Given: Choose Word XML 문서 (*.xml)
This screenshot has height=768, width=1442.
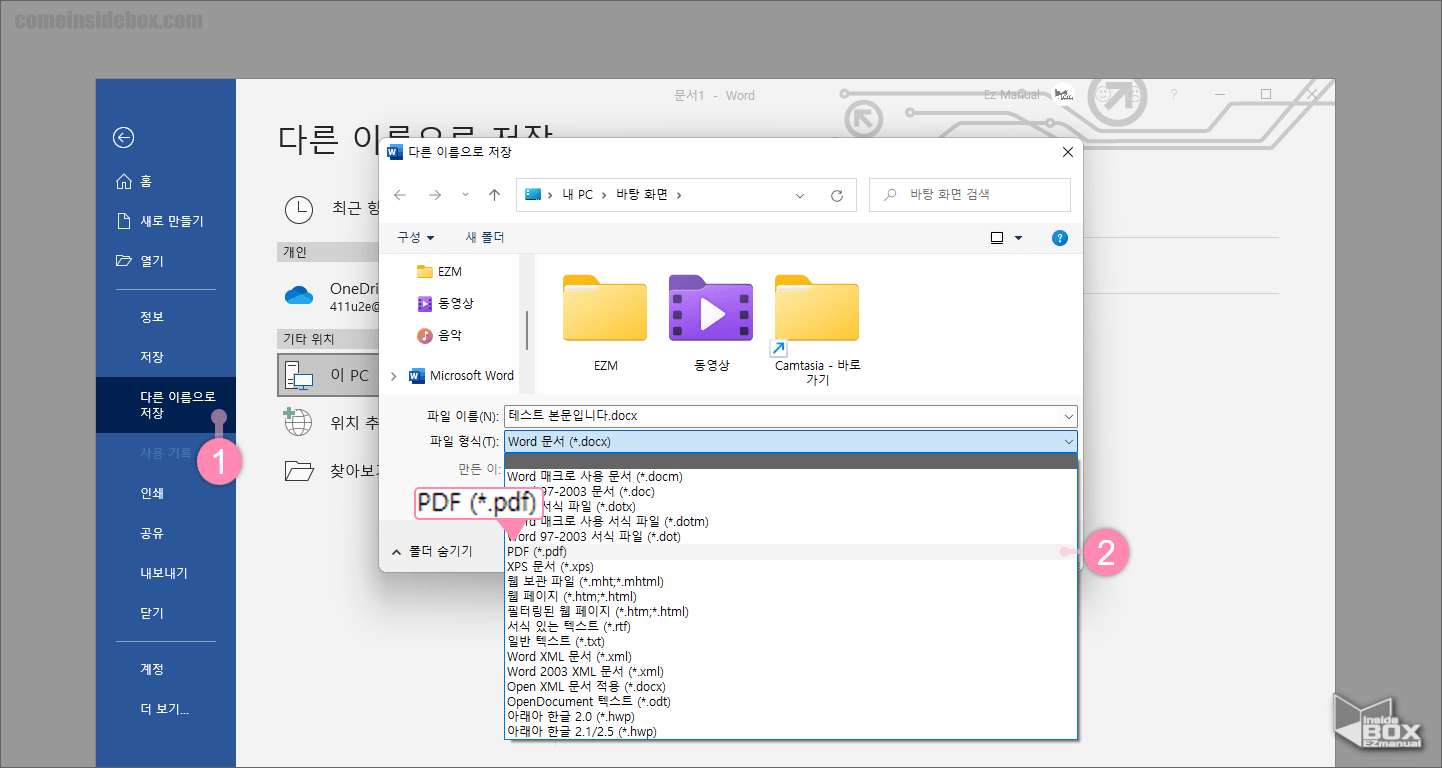Looking at the screenshot, I should 791,657.
